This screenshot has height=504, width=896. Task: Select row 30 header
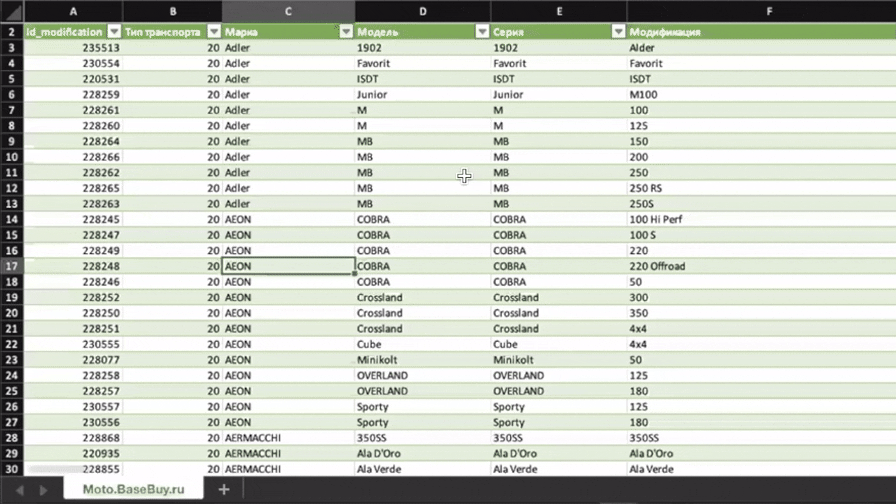pos(12,469)
